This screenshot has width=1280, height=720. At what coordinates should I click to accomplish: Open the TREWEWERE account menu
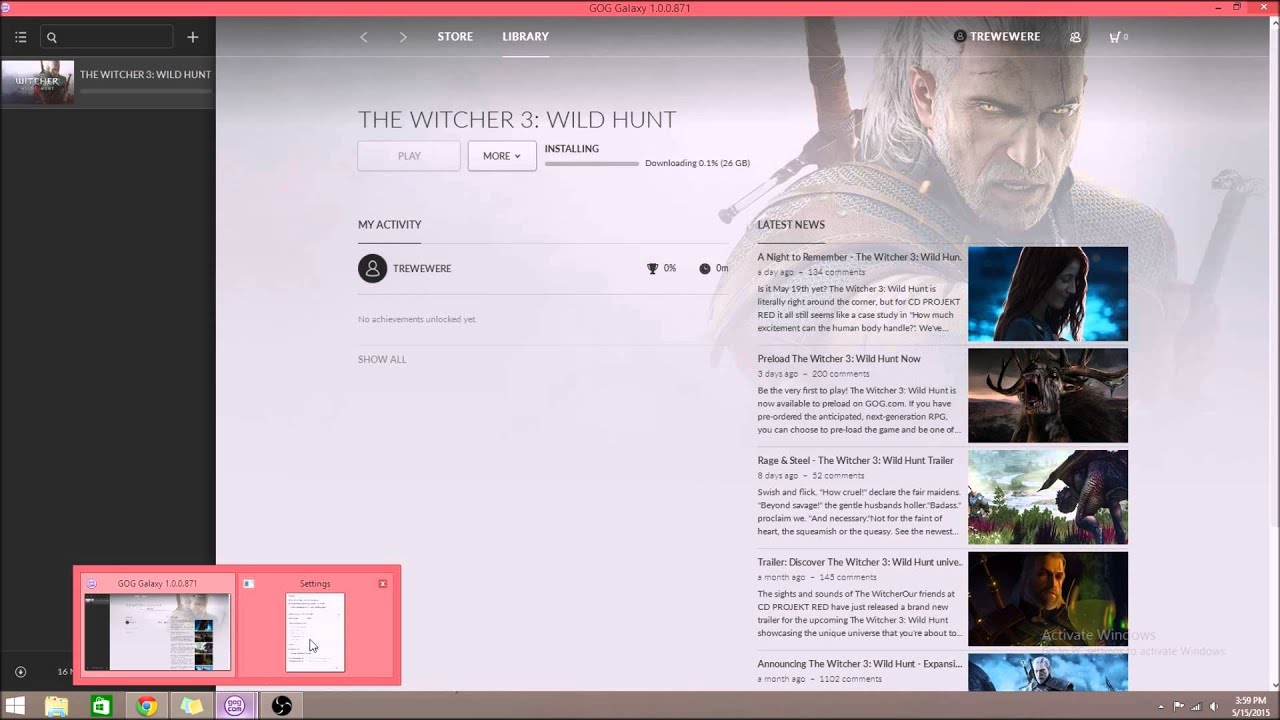click(x=997, y=37)
